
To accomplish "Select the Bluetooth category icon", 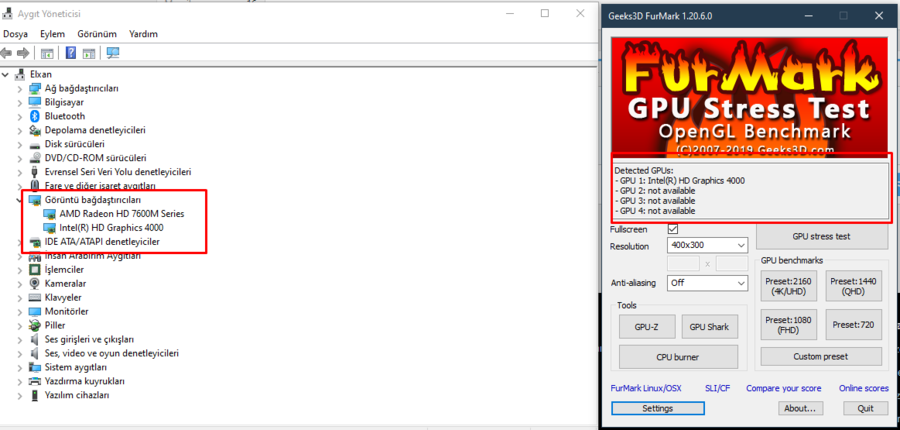I will tap(36, 116).
